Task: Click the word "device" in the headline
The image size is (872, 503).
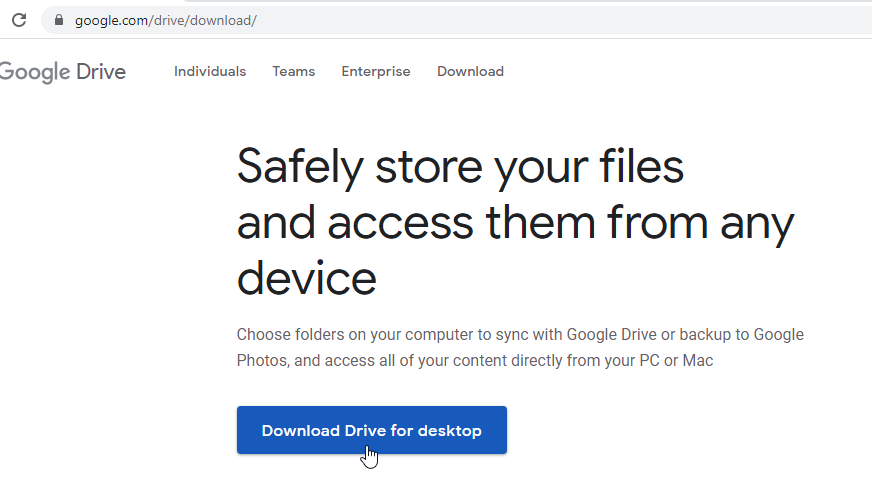Action: [x=306, y=279]
